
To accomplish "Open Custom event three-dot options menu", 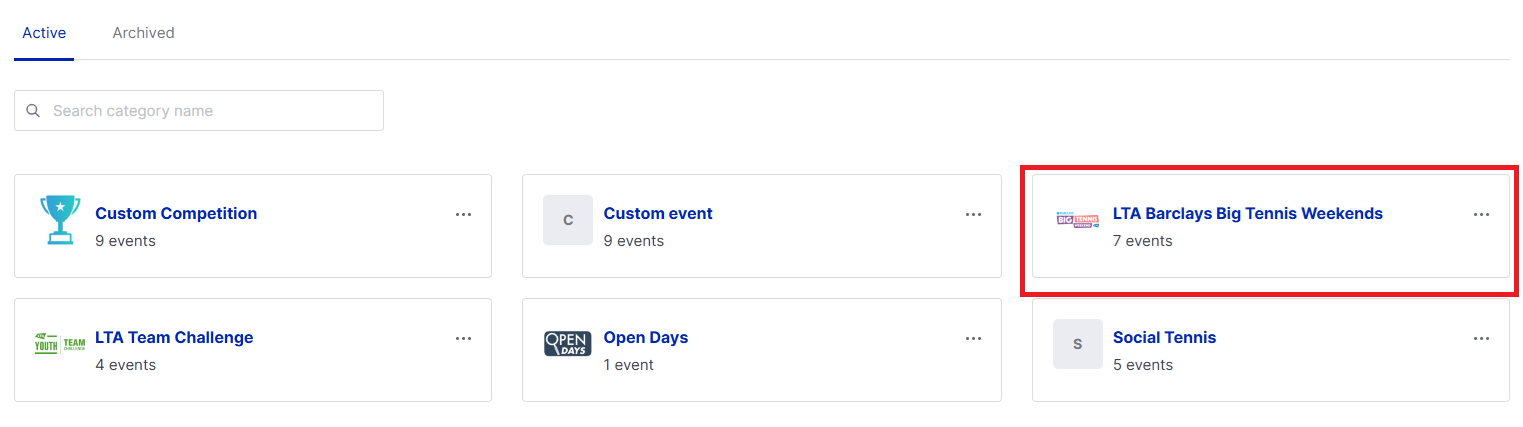I will coord(973,214).
